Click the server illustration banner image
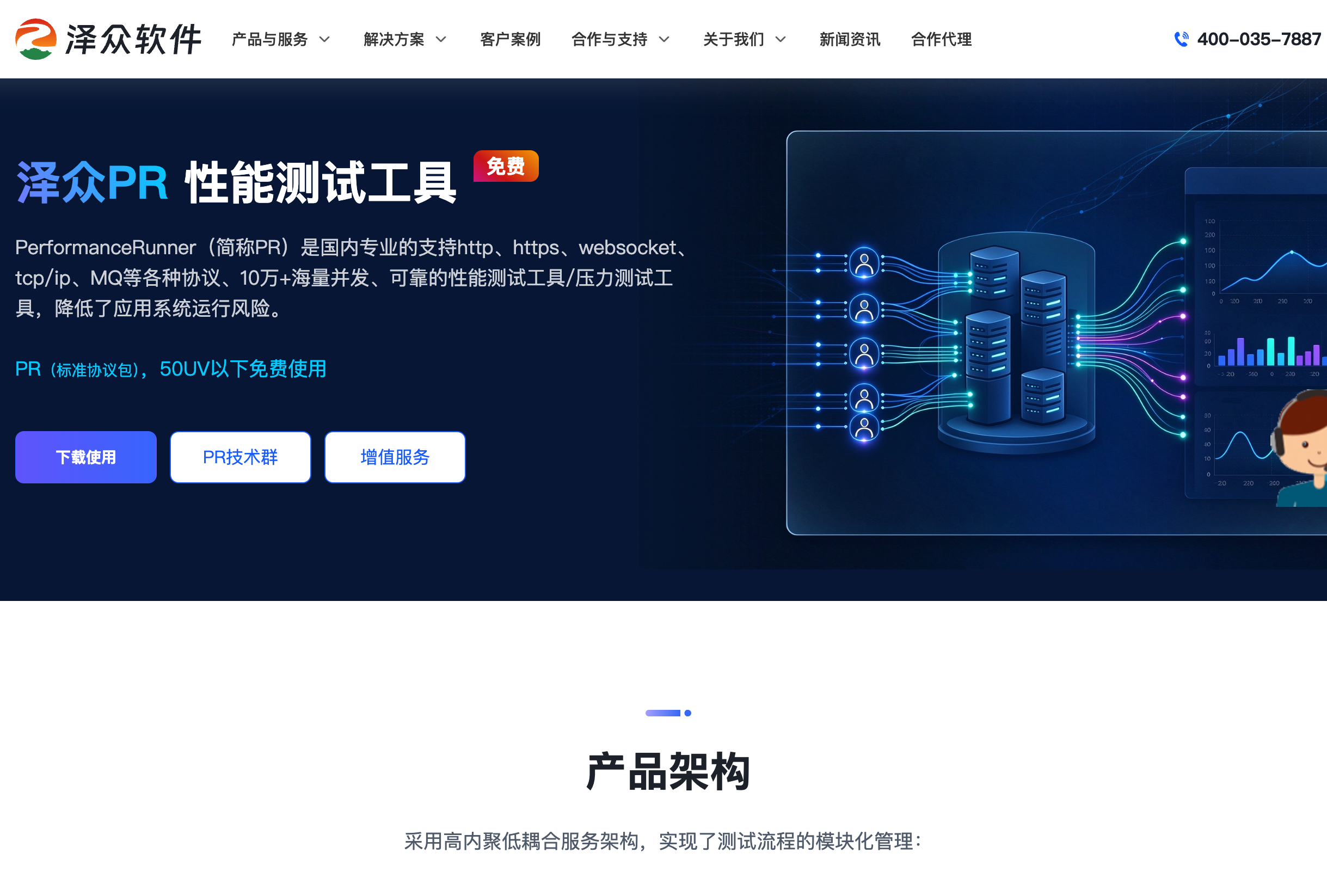 (x=1056, y=333)
